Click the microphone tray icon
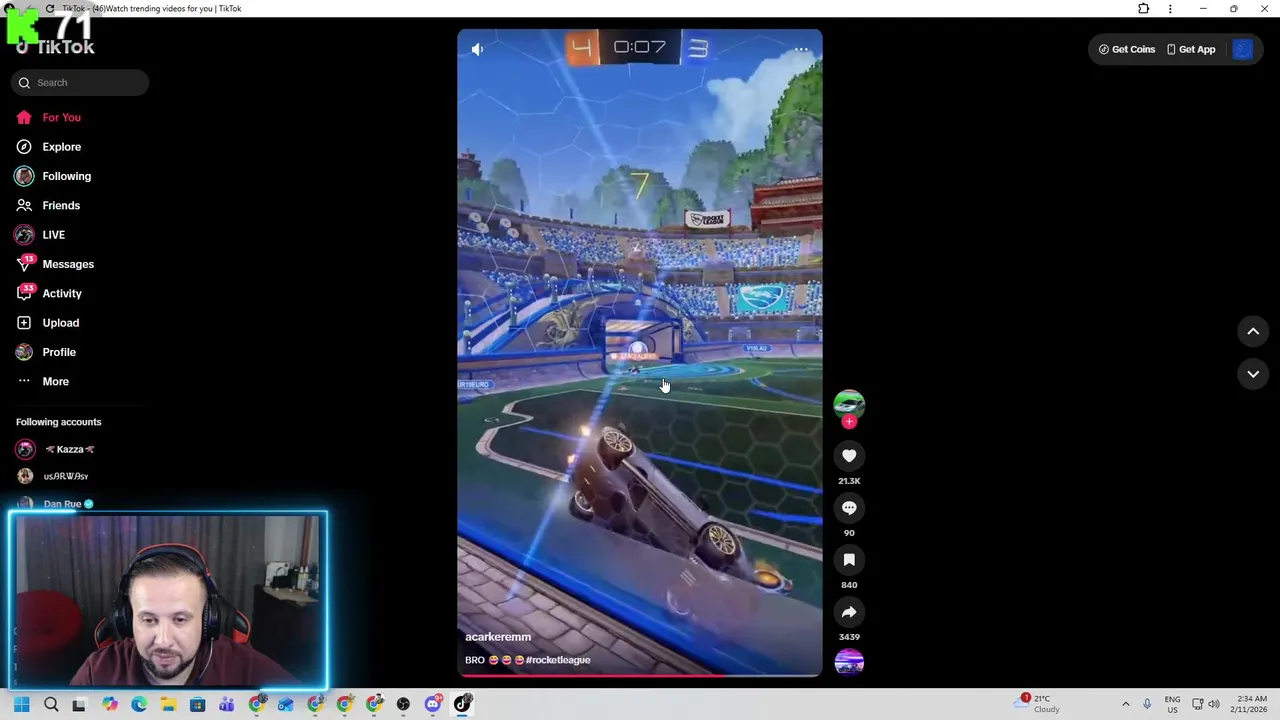Image resolution: width=1280 pixels, height=720 pixels. 1147,705
